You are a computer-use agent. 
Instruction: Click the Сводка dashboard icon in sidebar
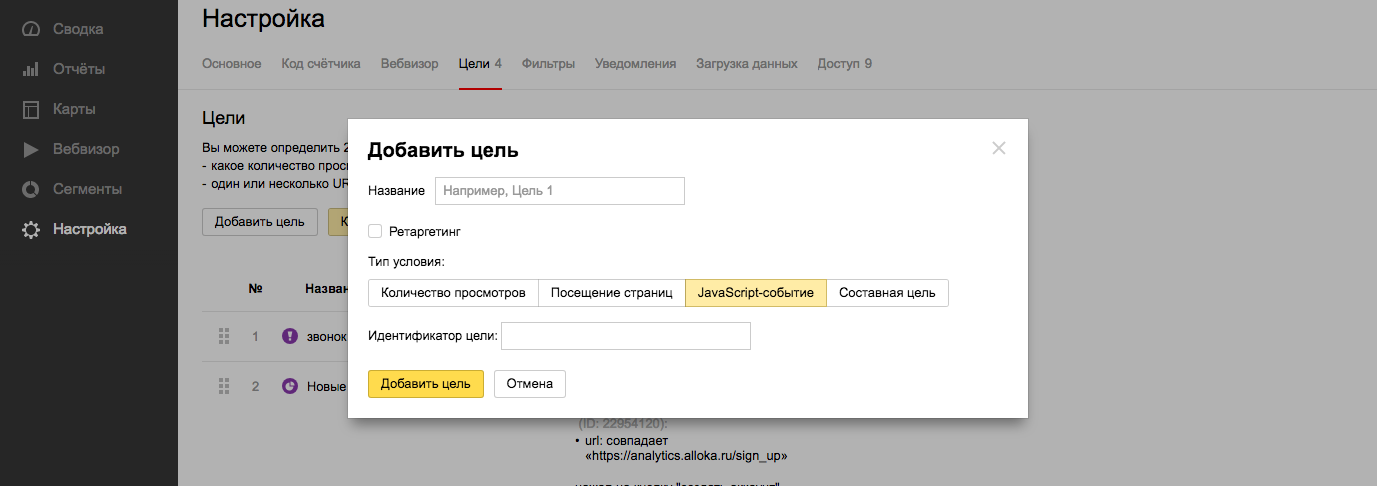coord(31,29)
